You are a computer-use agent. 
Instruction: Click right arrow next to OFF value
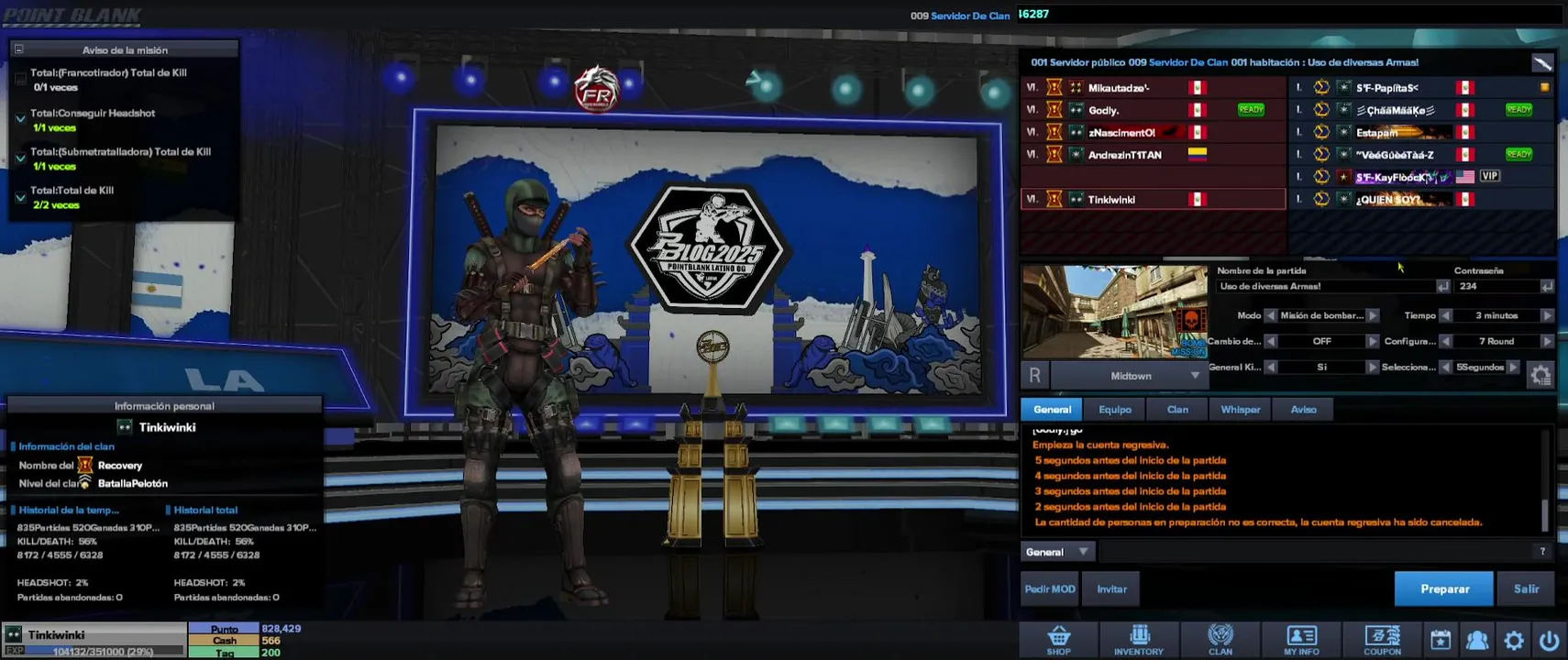(x=1373, y=341)
